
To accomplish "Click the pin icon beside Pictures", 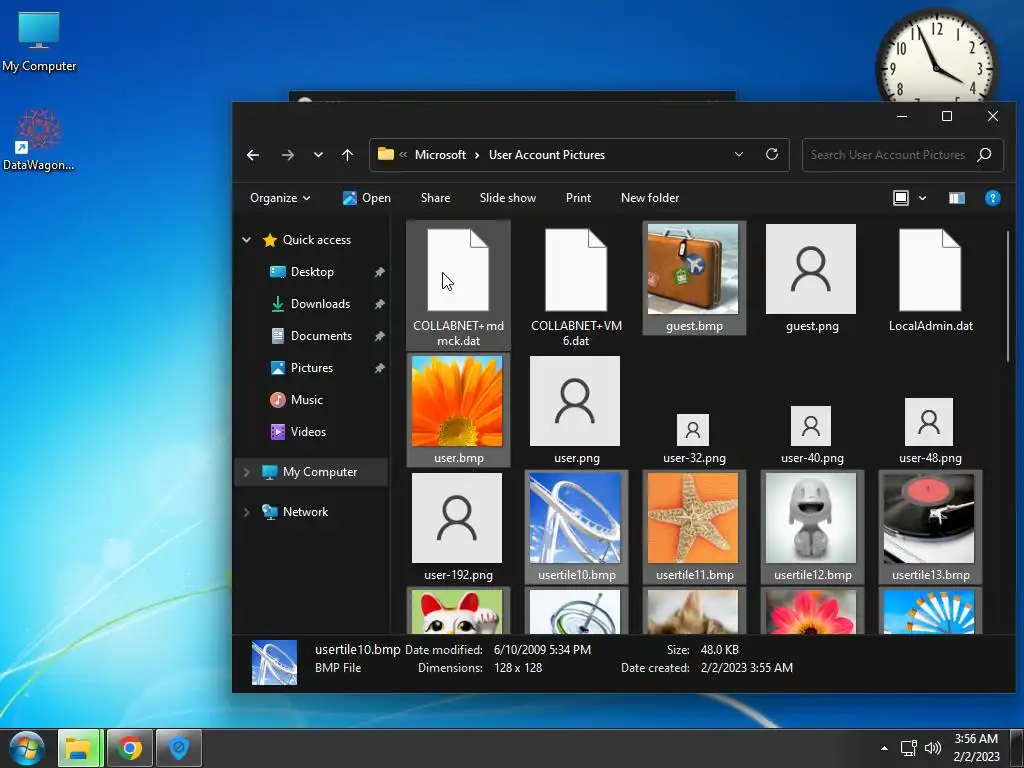I will coord(379,368).
